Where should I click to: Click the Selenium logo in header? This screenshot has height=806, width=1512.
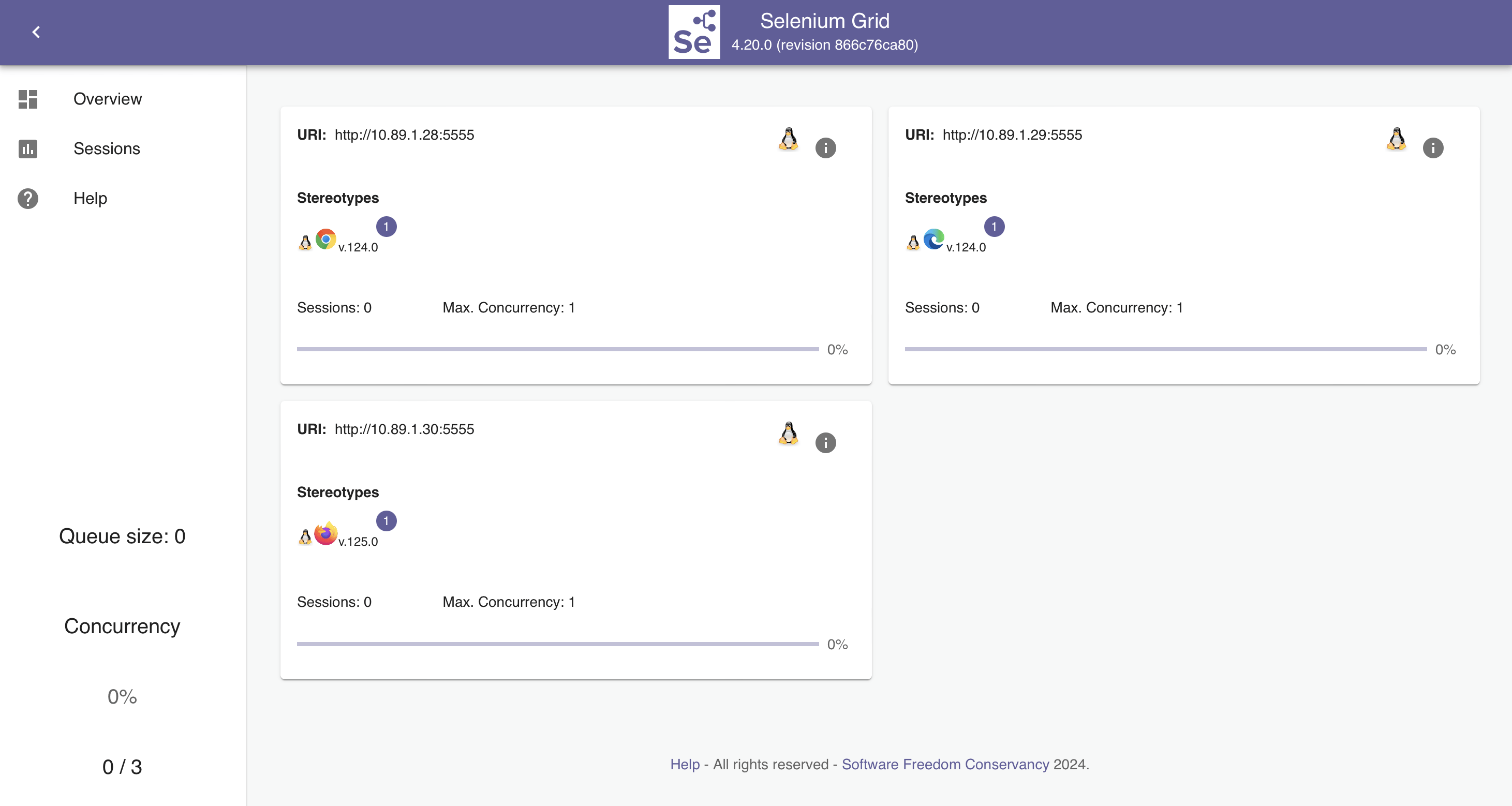click(x=694, y=32)
